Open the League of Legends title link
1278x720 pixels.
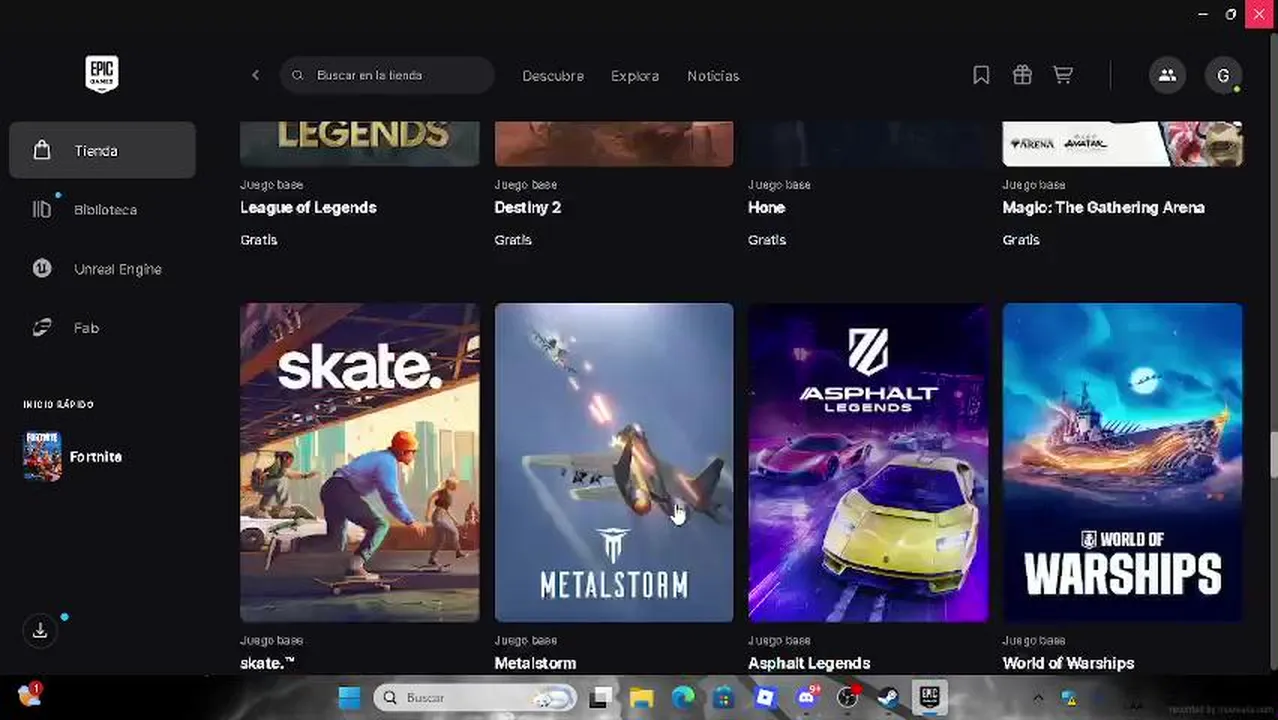308,207
